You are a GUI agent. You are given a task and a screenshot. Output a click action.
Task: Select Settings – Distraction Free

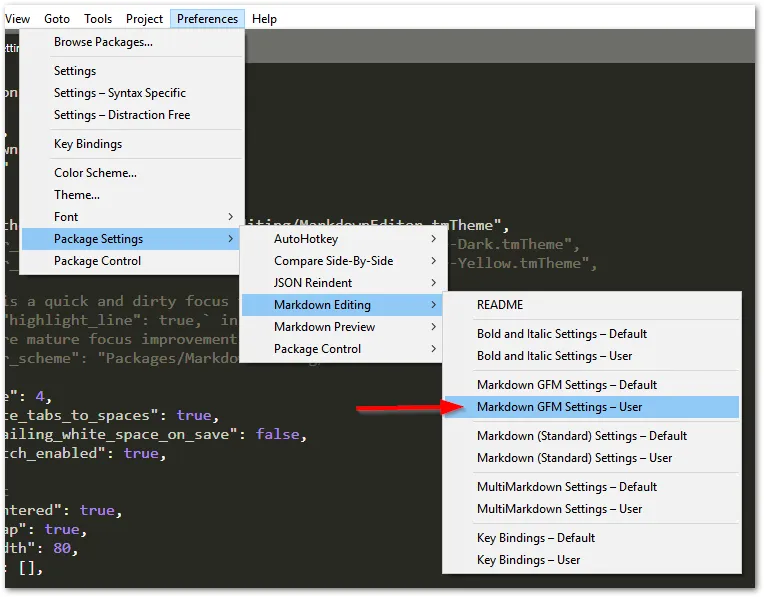132,115
